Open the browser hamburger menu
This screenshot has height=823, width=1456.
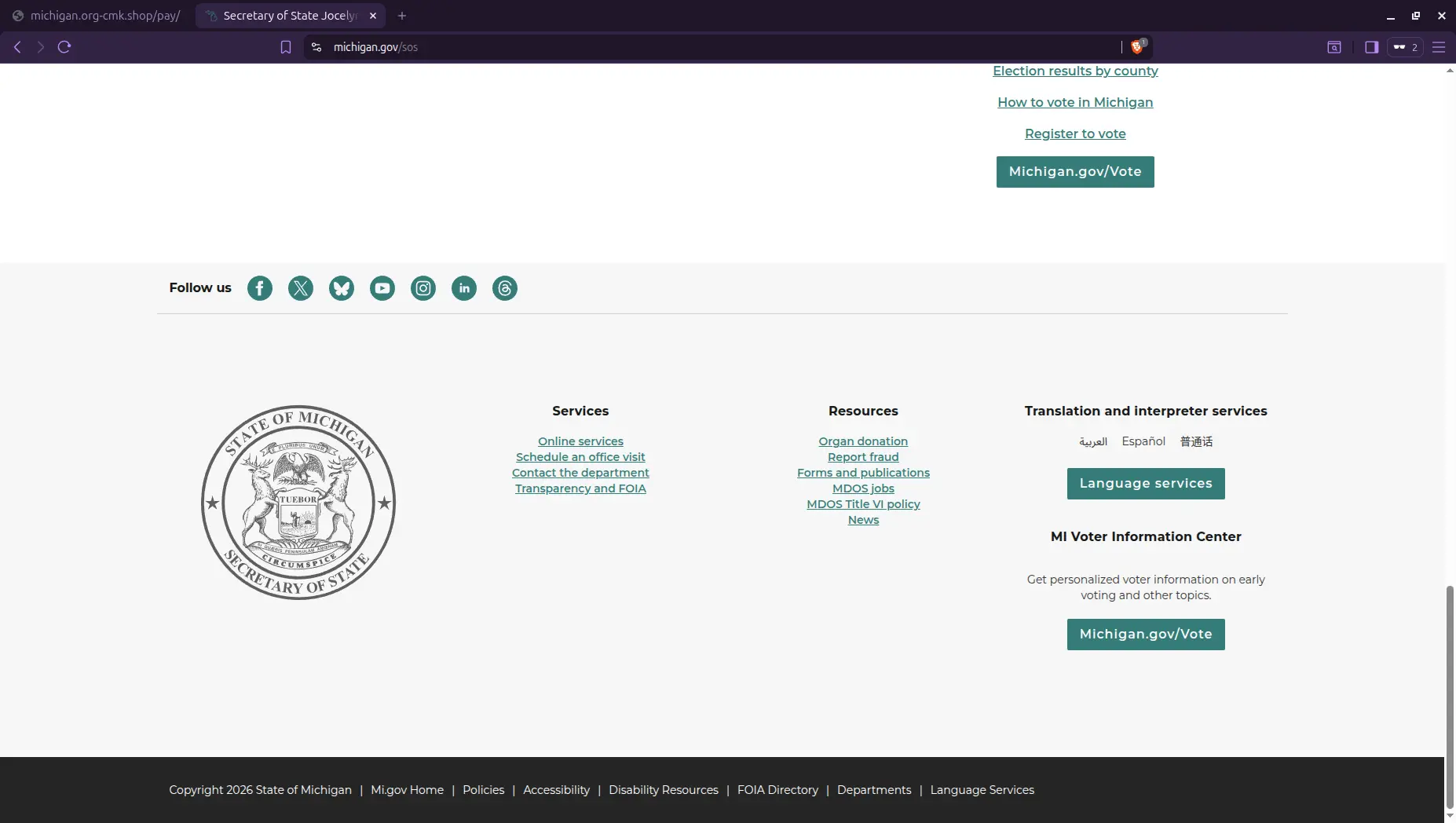(x=1440, y=46)
